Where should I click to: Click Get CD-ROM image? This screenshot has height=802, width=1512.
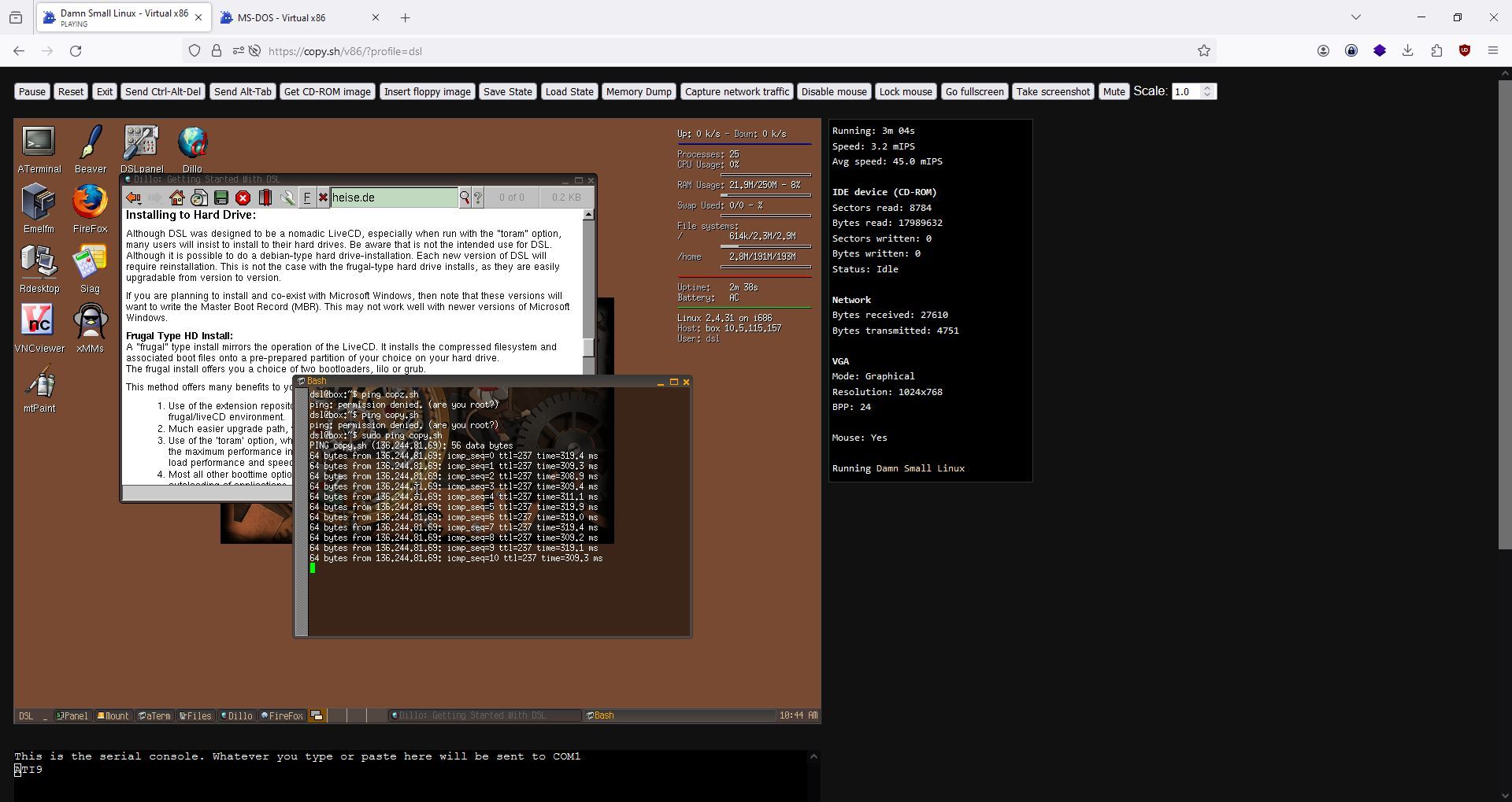[x=328, y=92]
